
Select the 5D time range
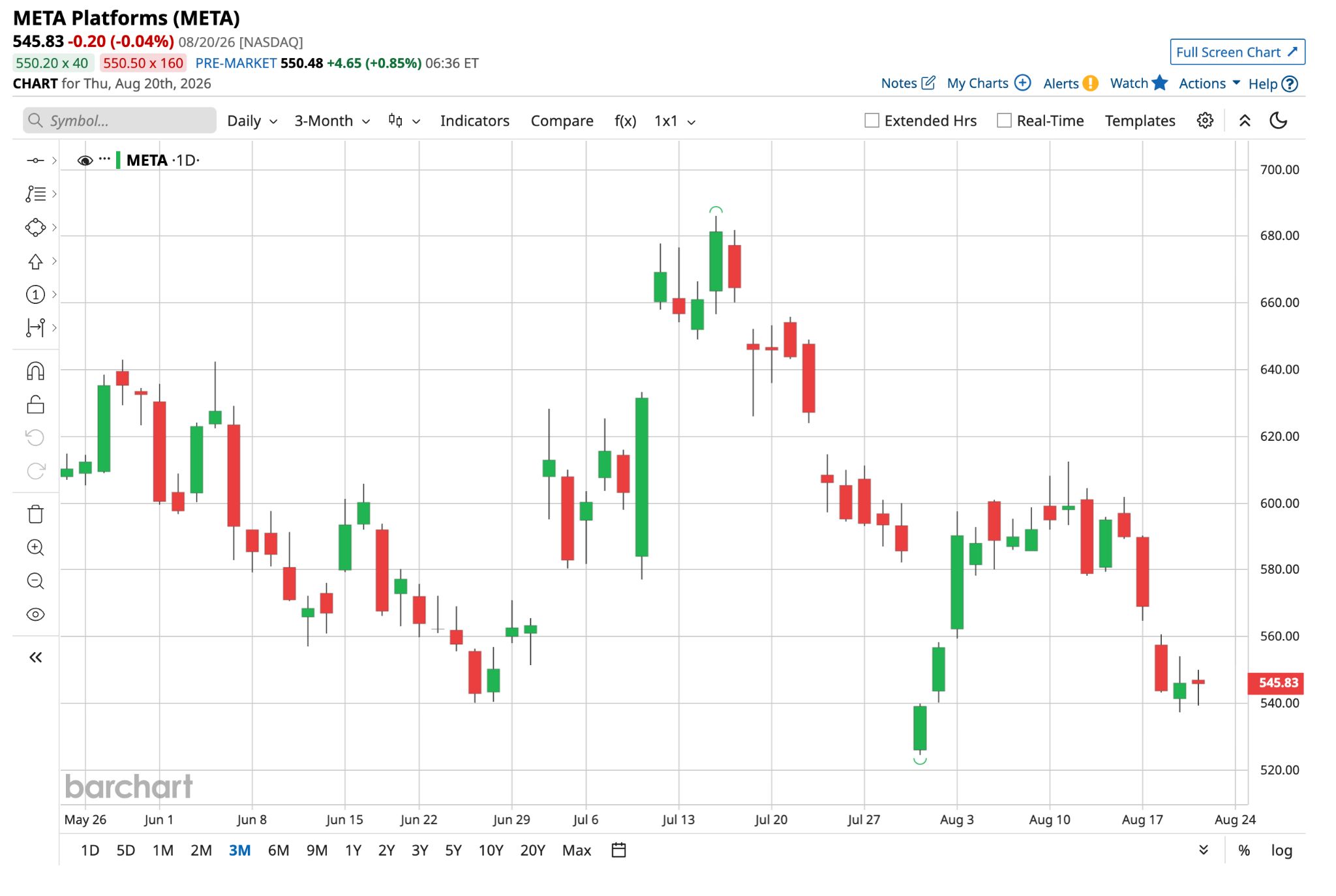(125, 850)
